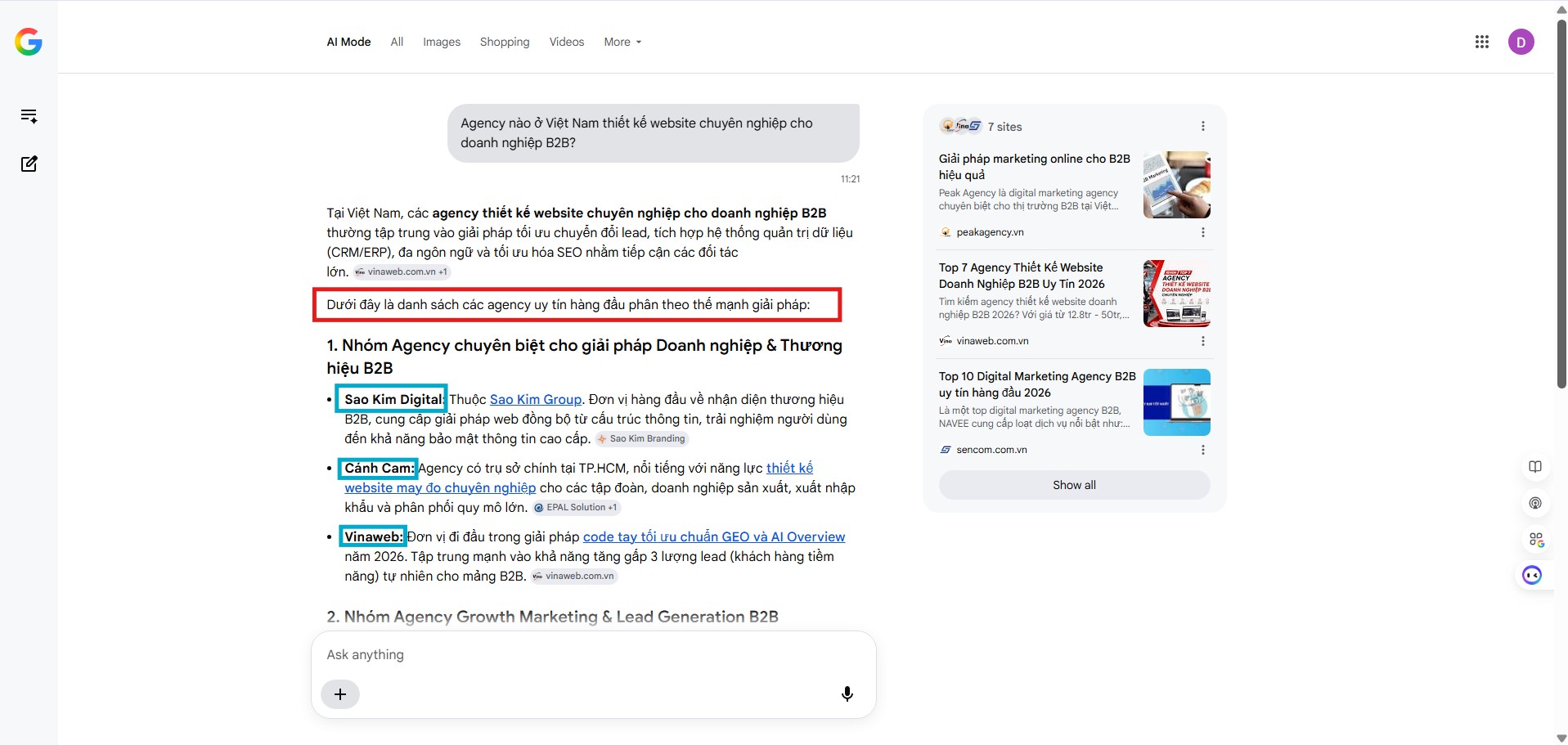Open the code tay tối ưu chuẩn GEO link

[714, 536]
